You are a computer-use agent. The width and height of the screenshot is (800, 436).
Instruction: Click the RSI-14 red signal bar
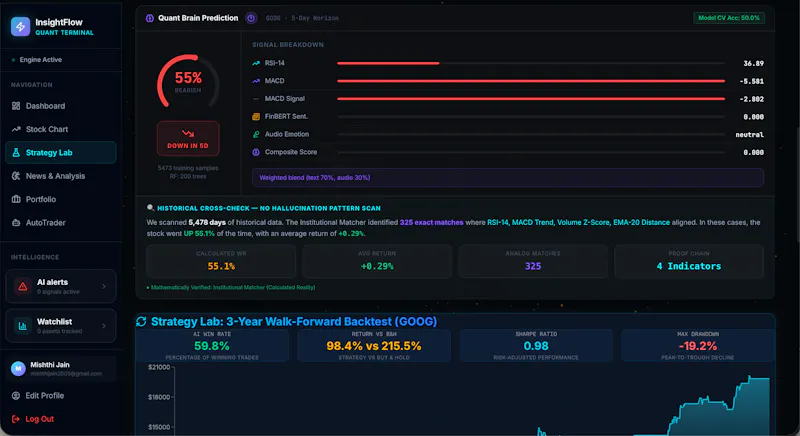[388, 63]
